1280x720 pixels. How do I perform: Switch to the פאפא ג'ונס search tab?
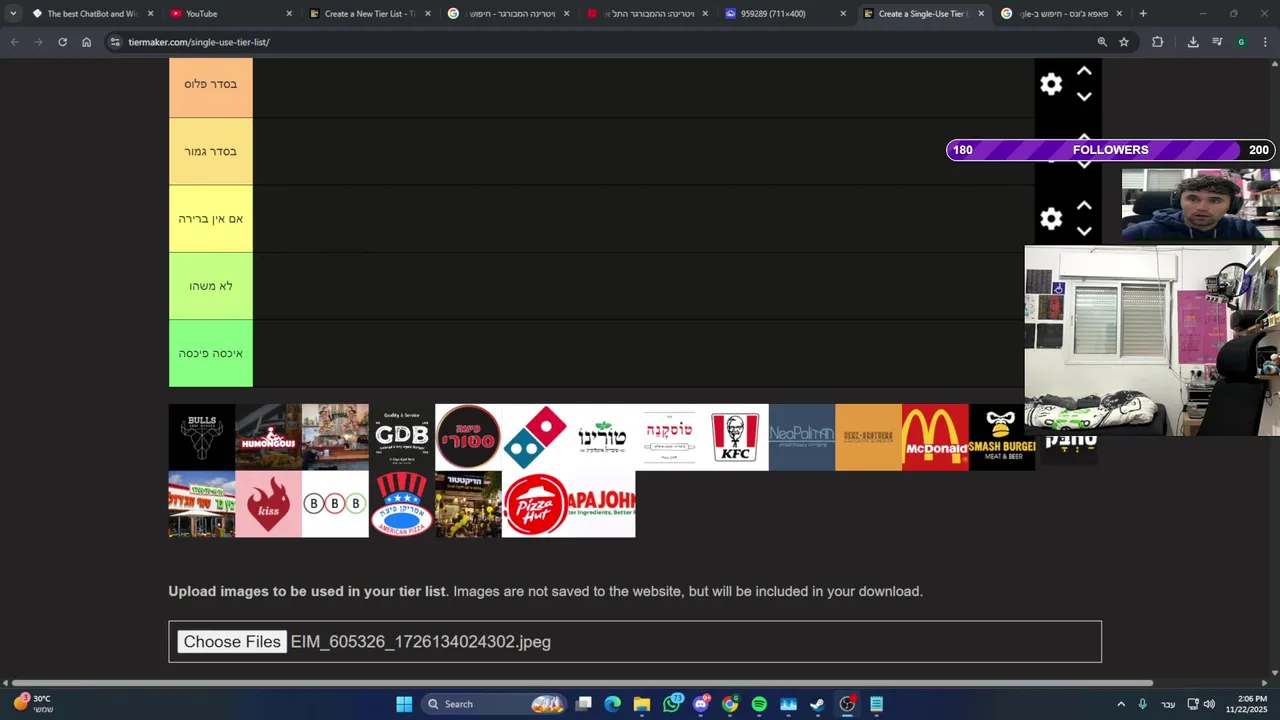tap(1060, 14)
